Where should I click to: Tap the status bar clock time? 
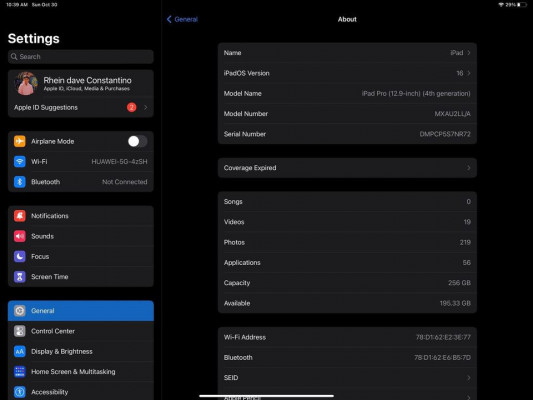(x=17, y=5)
